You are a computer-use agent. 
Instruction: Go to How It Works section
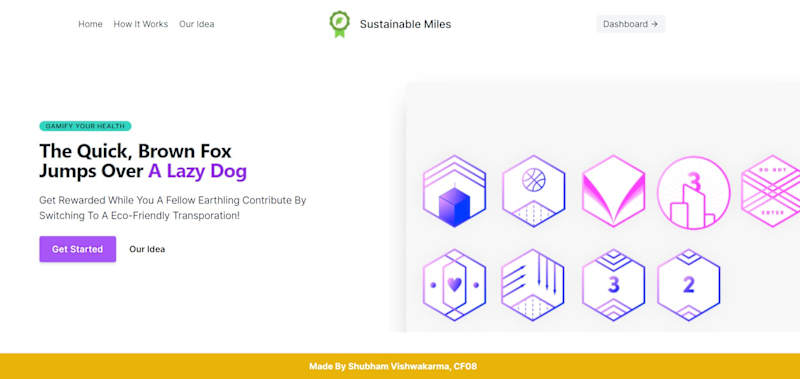[141, 24]
